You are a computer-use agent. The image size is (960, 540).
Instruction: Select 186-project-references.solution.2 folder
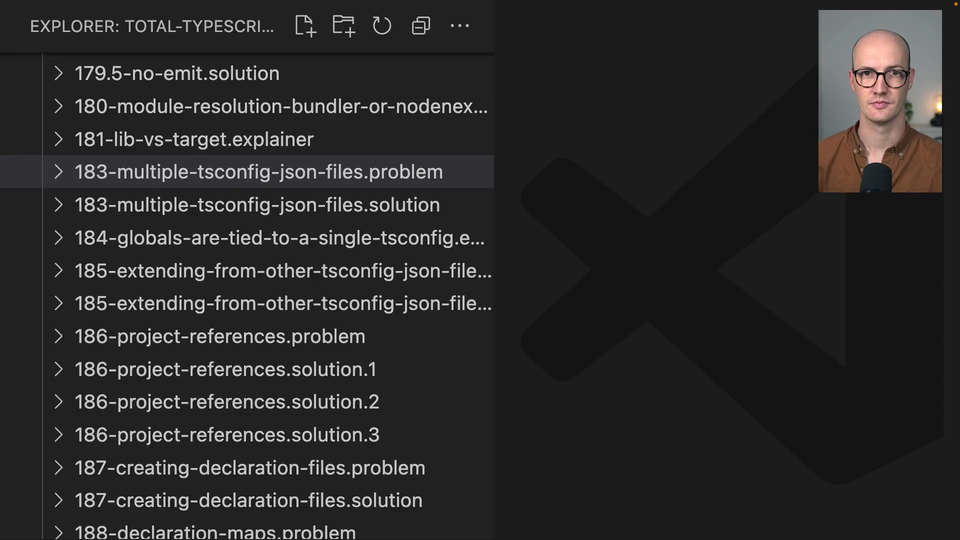tap(226, 402)
